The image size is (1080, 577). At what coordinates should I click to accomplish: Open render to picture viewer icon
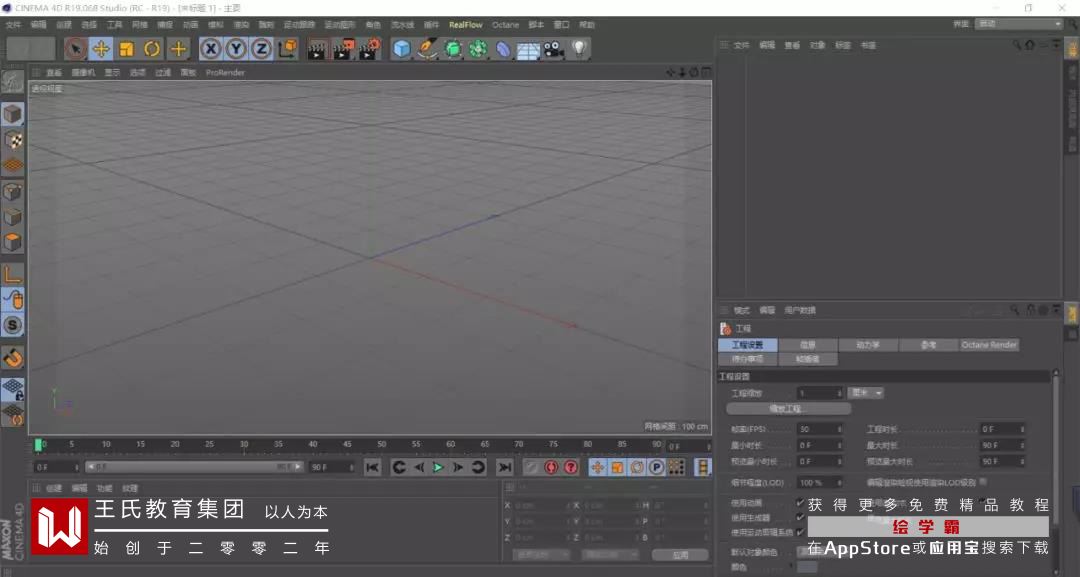click(x=343, y=49)
